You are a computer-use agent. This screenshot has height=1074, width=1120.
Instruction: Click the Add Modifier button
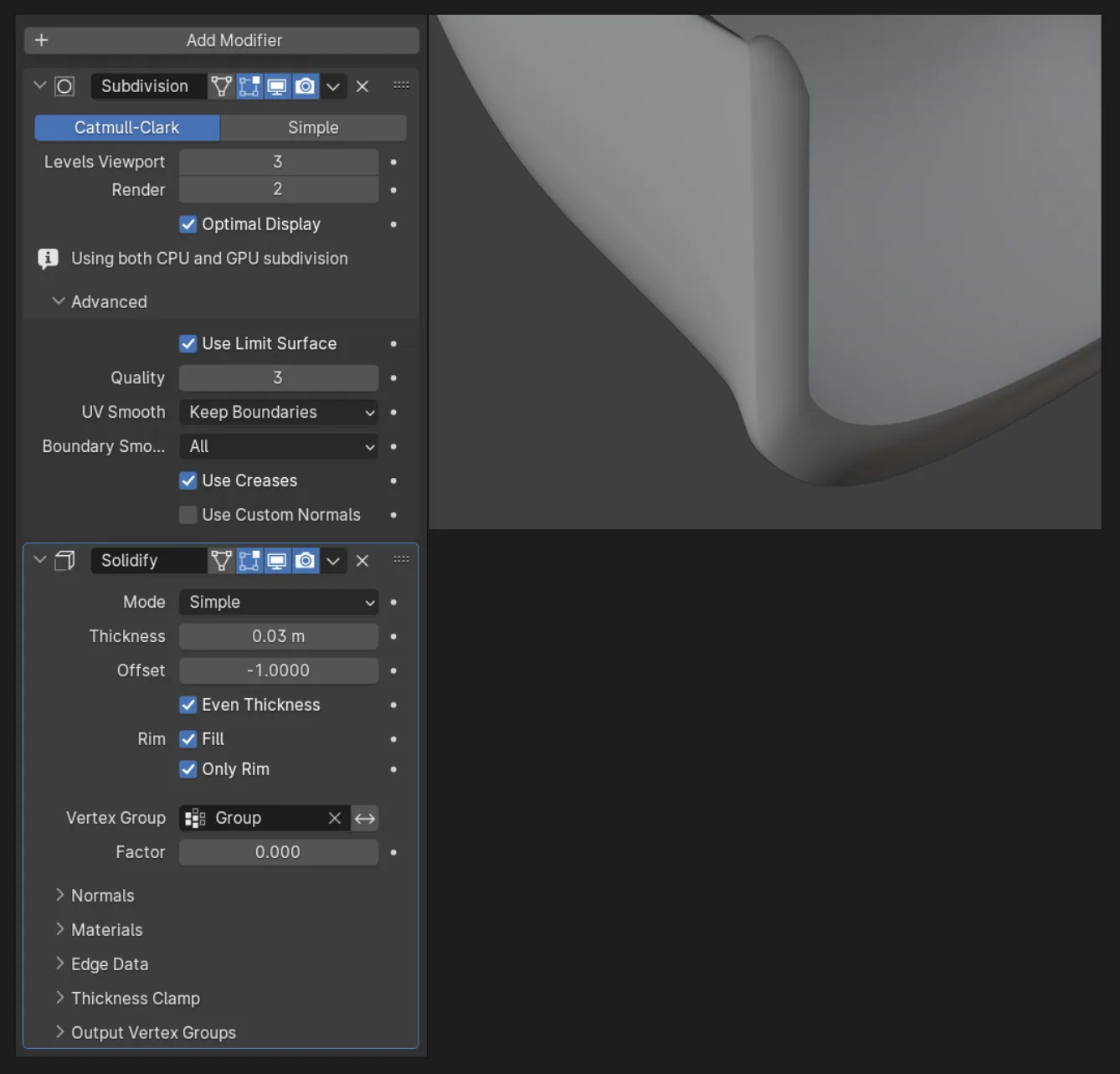tap(222, 40)
